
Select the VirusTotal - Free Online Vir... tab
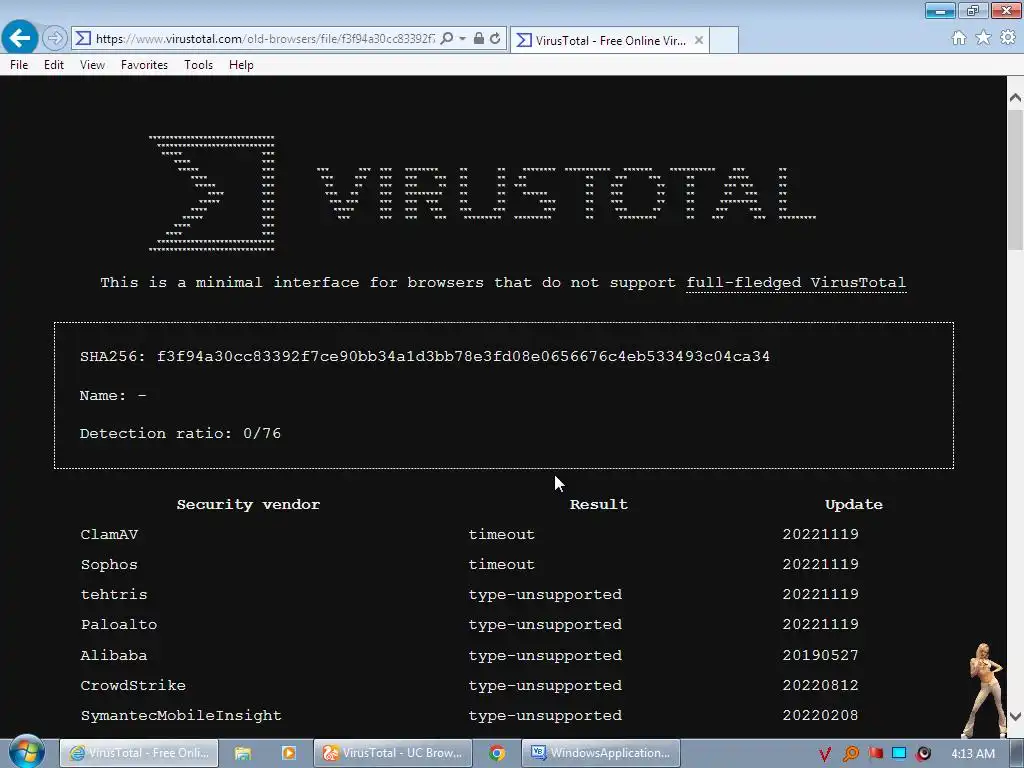[x=611, y=40]
